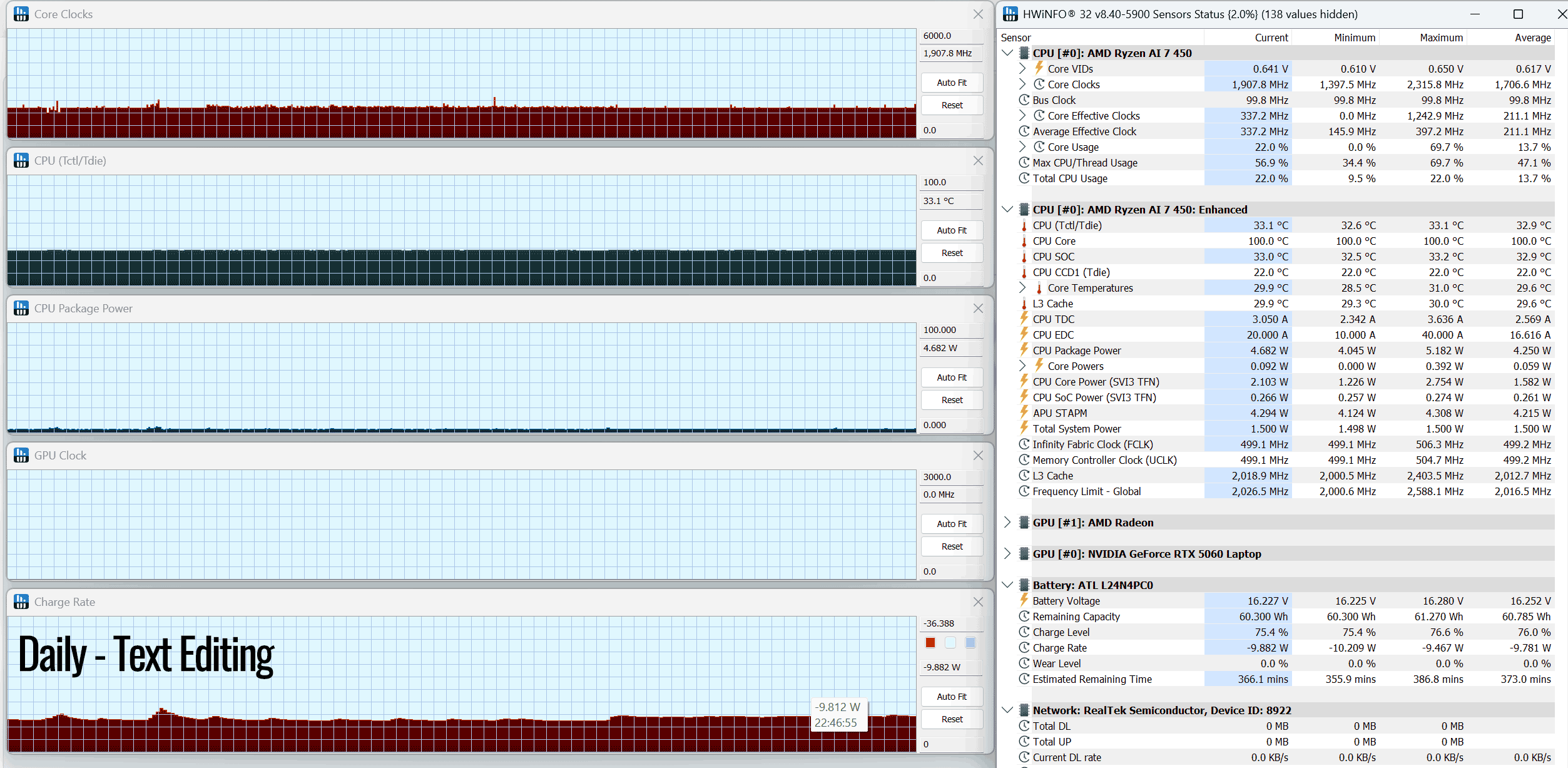The height and width of the screenshot is (768, 1568).
Task: Close the Charge Rate graph window
Action: click(x=978, y=602)
